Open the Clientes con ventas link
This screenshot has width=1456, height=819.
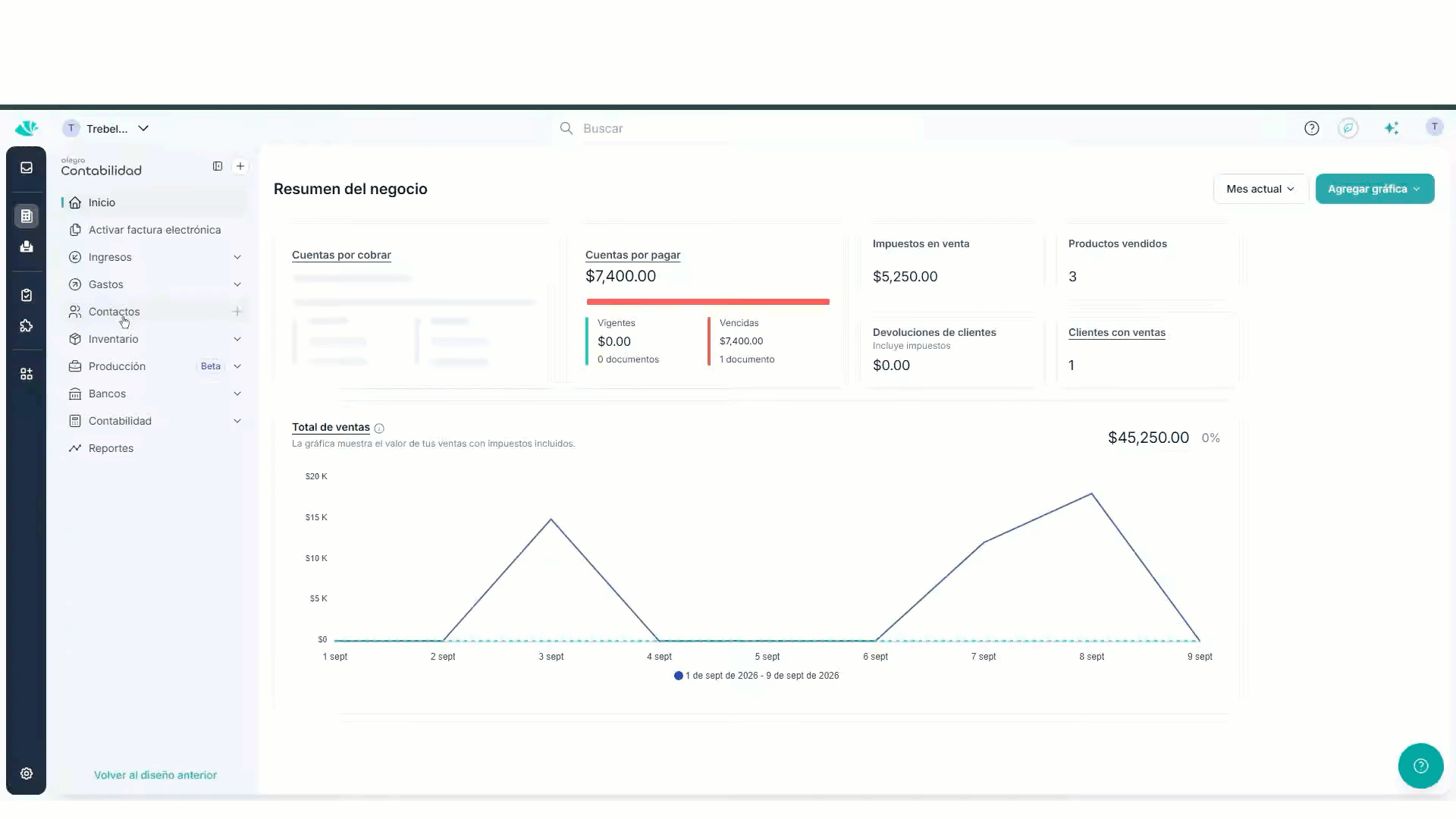tap(1116, 332)
